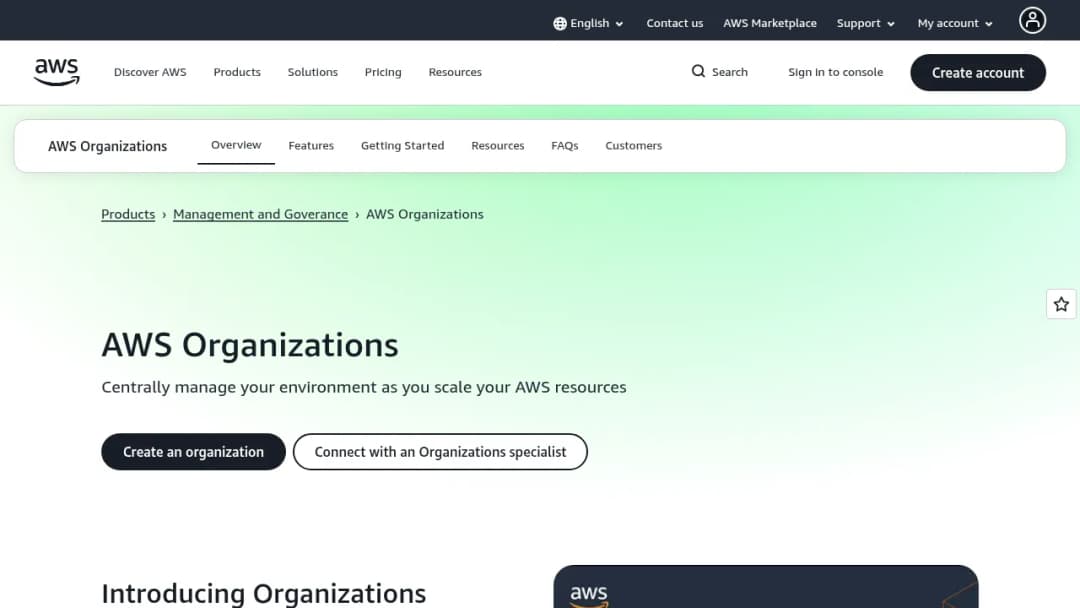
Task: Open Contact us link
Action: [x=674, y=23]
